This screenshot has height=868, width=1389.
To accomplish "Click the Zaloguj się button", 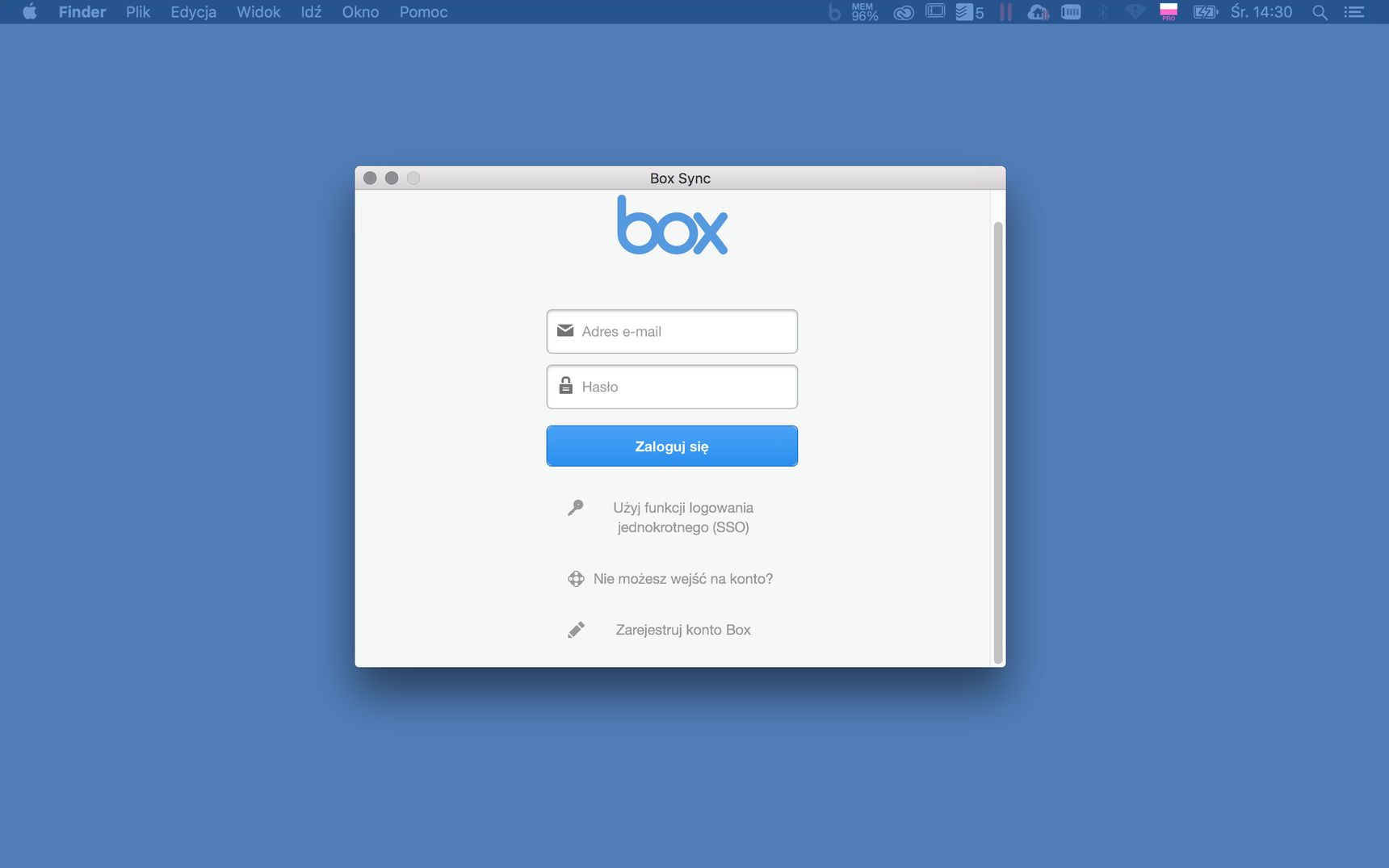I will click(672, 446).
